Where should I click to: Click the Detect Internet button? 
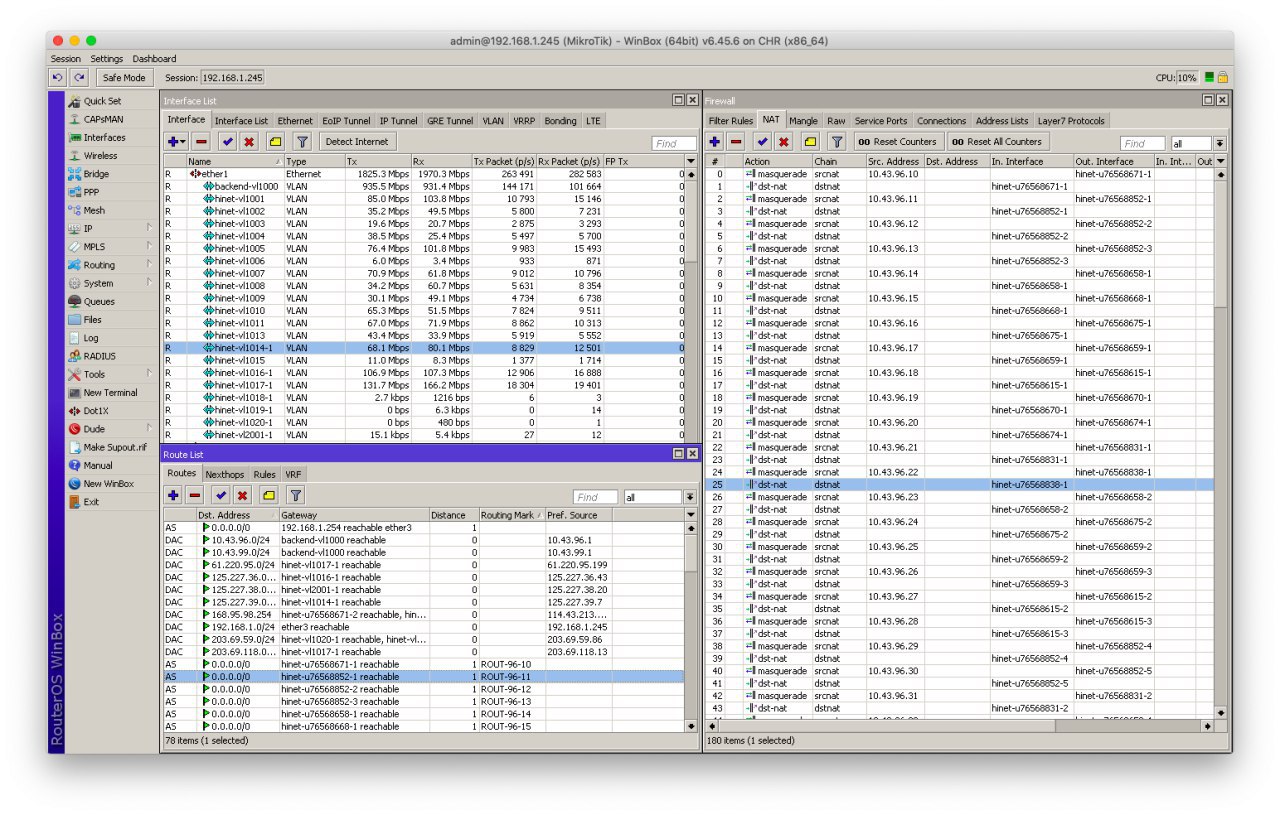point(357,142)
